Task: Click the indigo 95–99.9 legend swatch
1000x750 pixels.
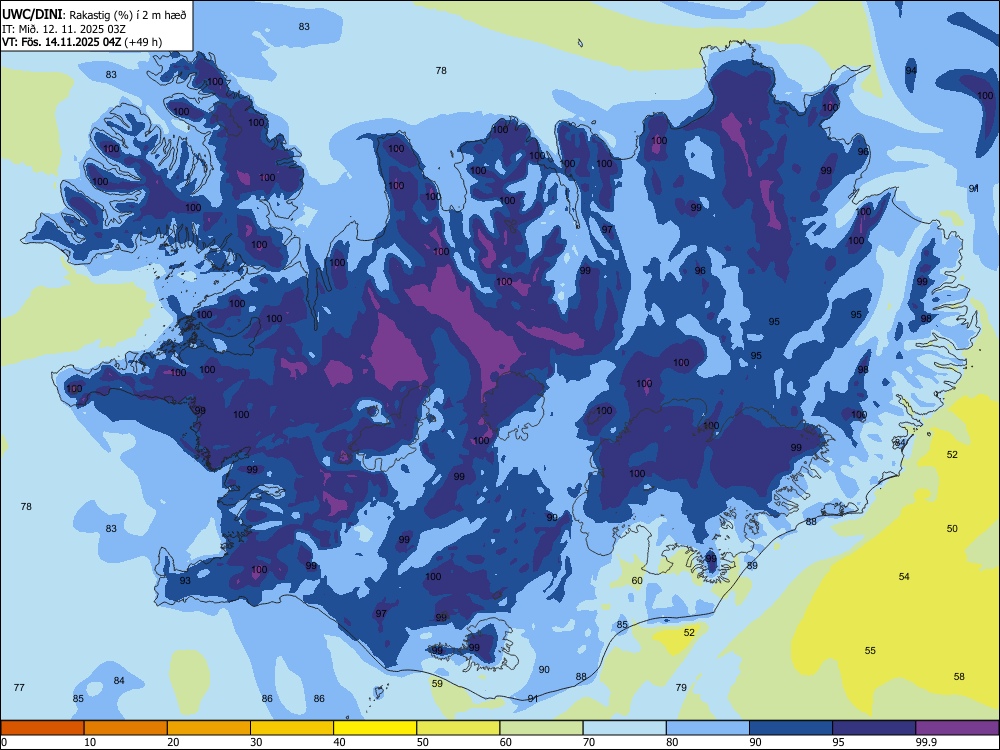Action: 874,728
